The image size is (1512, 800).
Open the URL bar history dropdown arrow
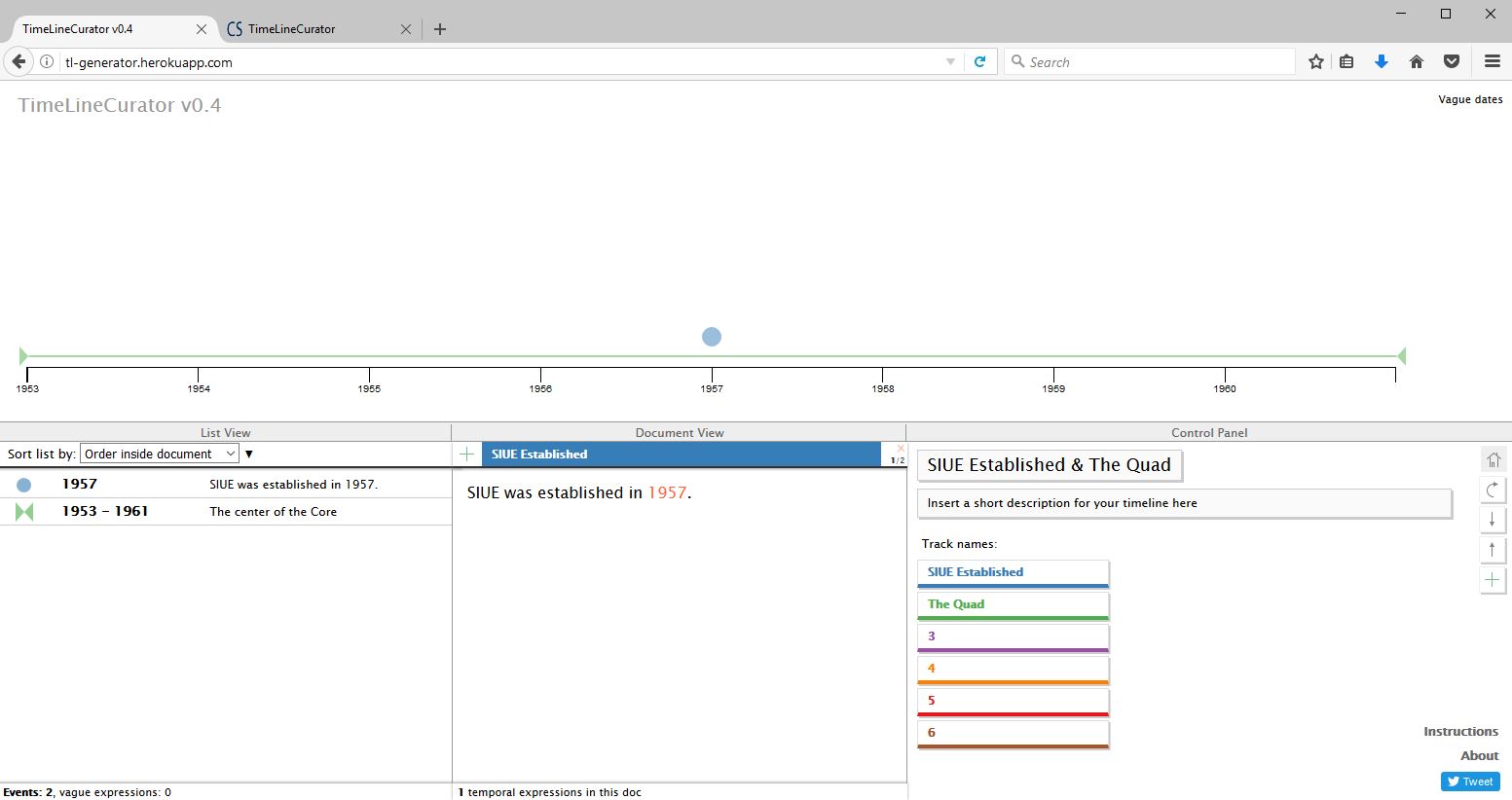pyautogui.click(x=950, y=62)
